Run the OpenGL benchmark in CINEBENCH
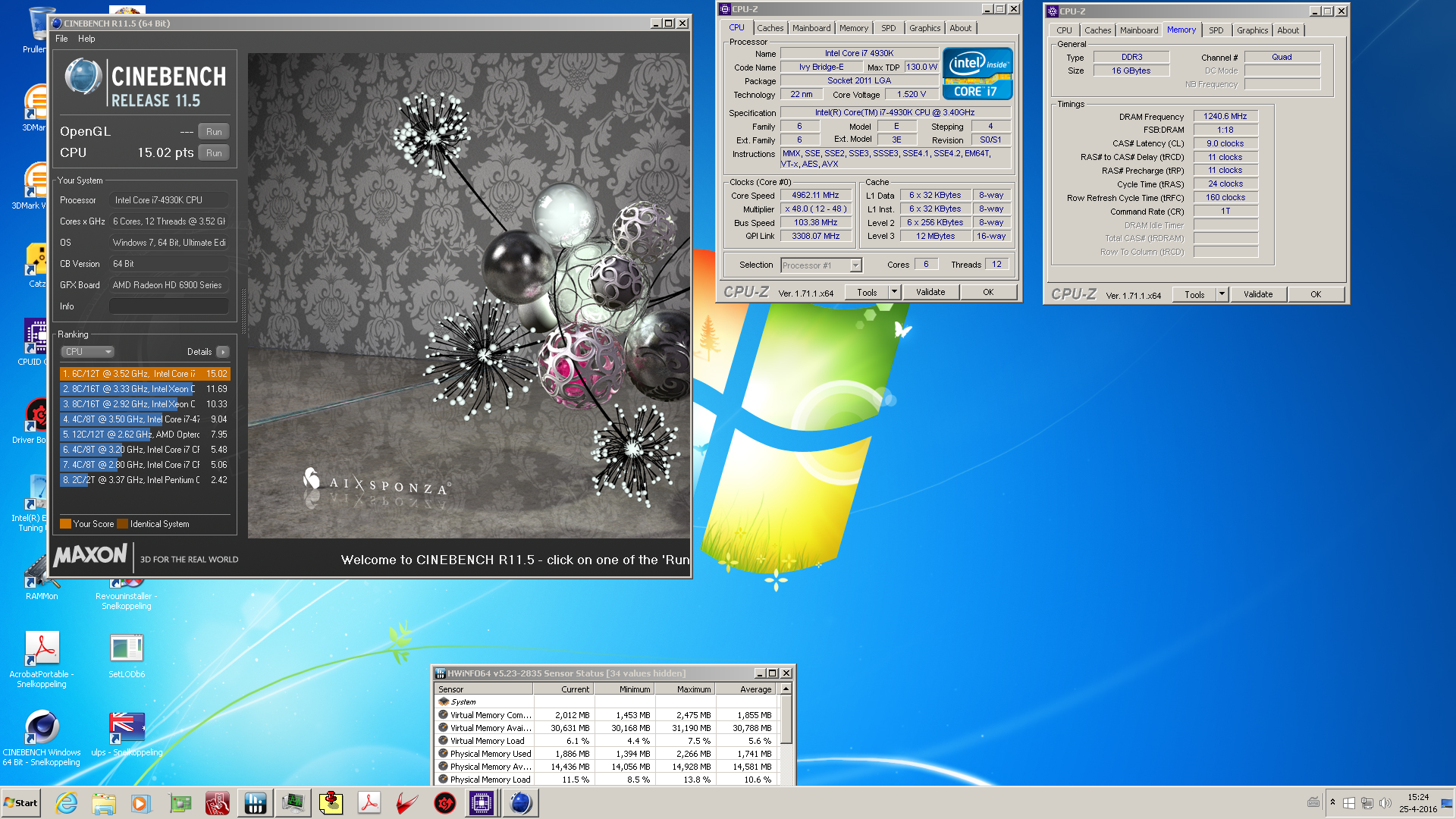 coord(214,132)
